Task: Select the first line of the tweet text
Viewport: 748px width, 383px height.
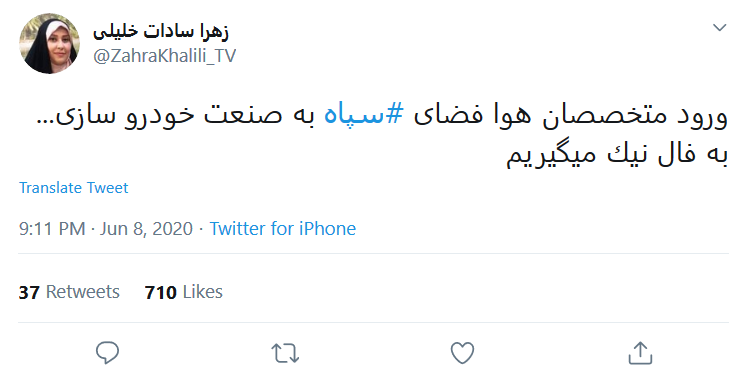Action: (x=382, y=116)
